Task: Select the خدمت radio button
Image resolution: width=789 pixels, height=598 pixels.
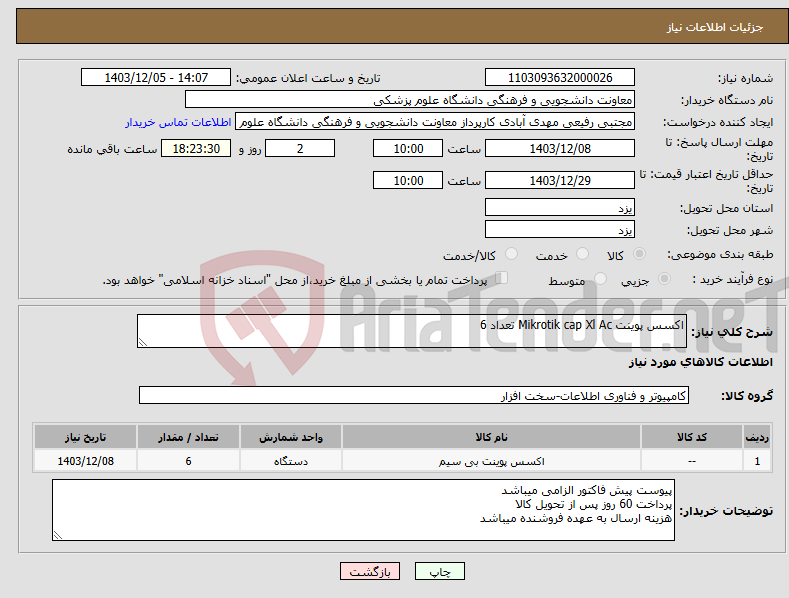Action: (582, 254)
